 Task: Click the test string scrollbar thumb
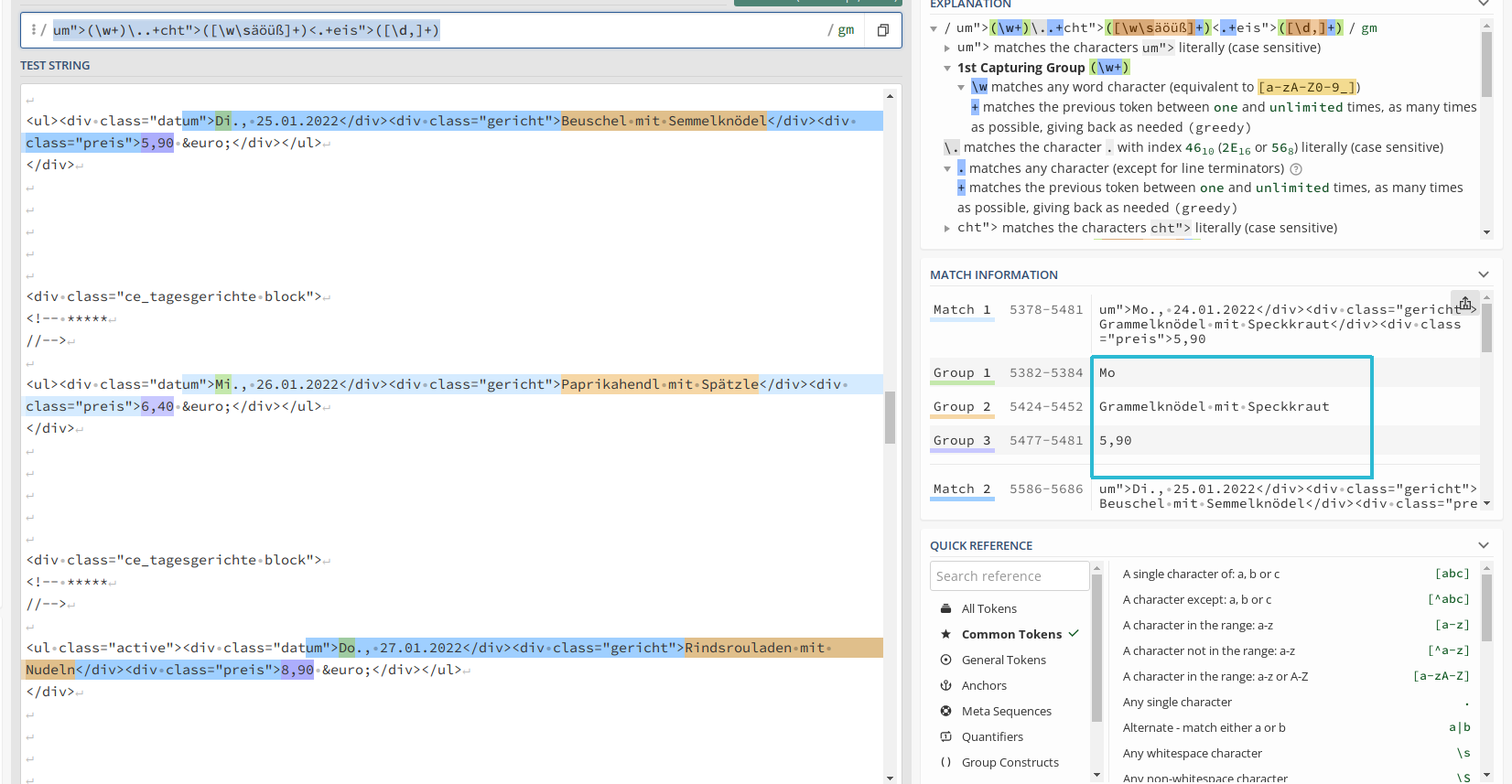click(x=890, y=417)
